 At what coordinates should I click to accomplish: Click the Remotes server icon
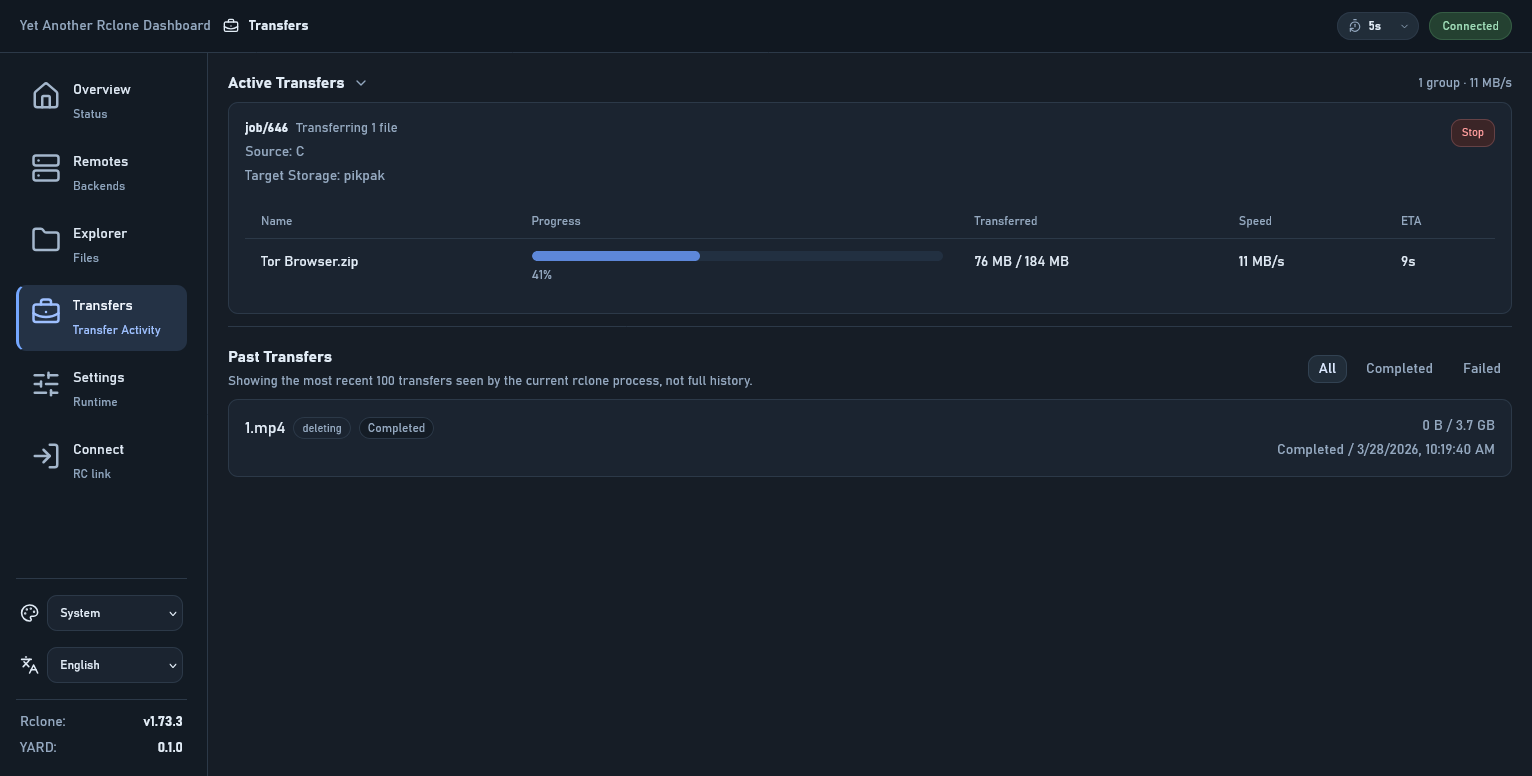pos(46,168)
